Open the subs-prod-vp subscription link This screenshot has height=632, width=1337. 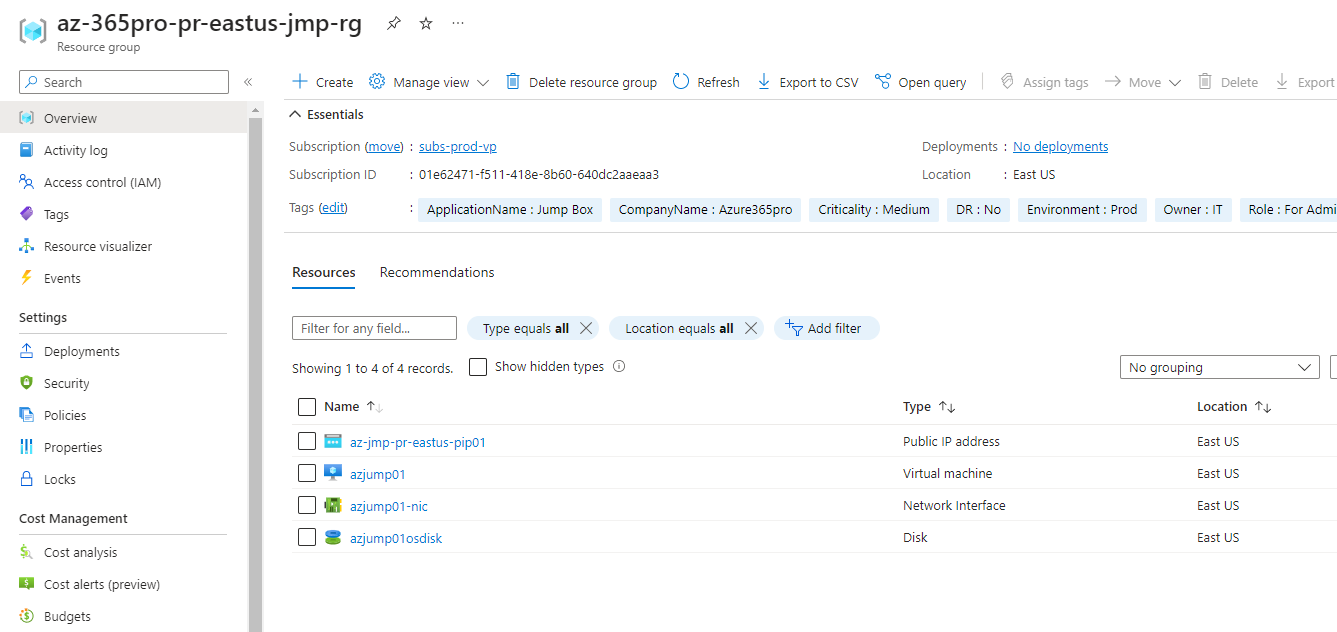coord(458,146)
